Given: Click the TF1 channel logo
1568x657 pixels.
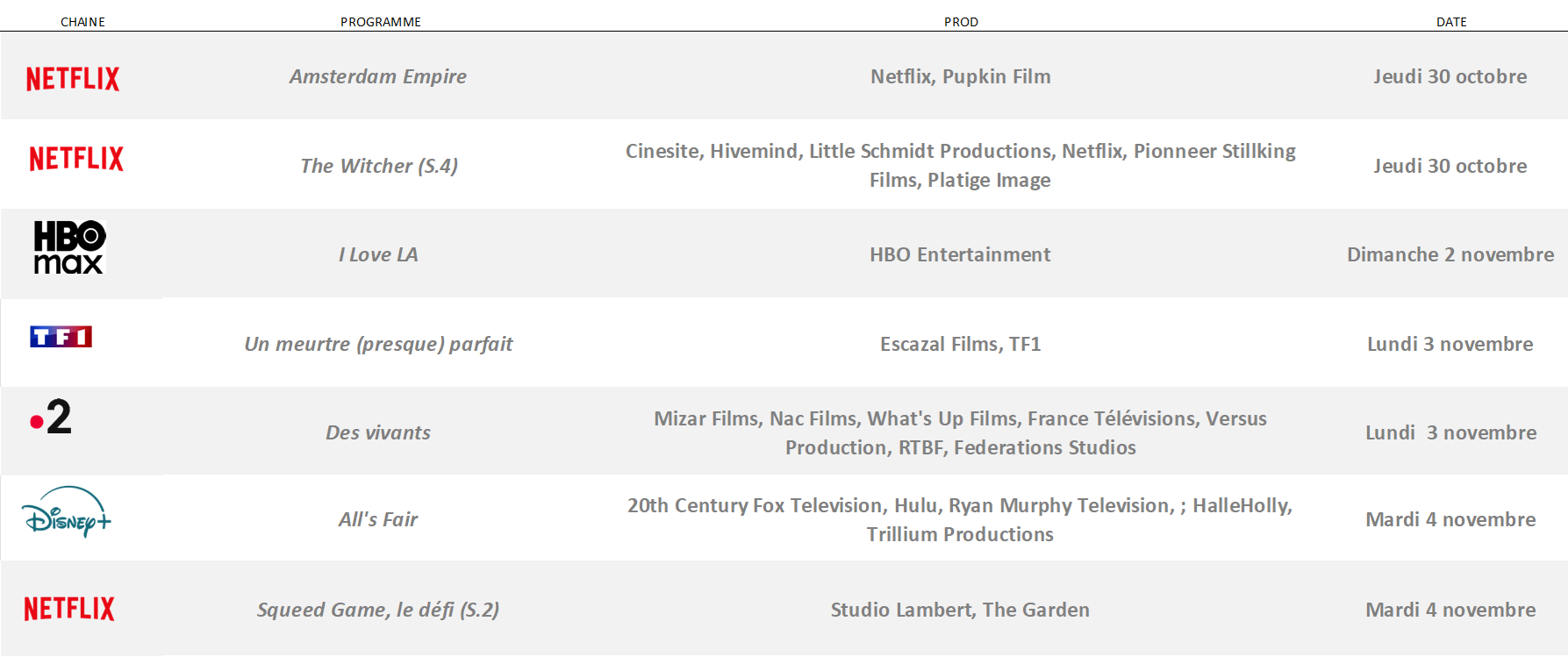Looking at the screenshot, I should 61,337.
